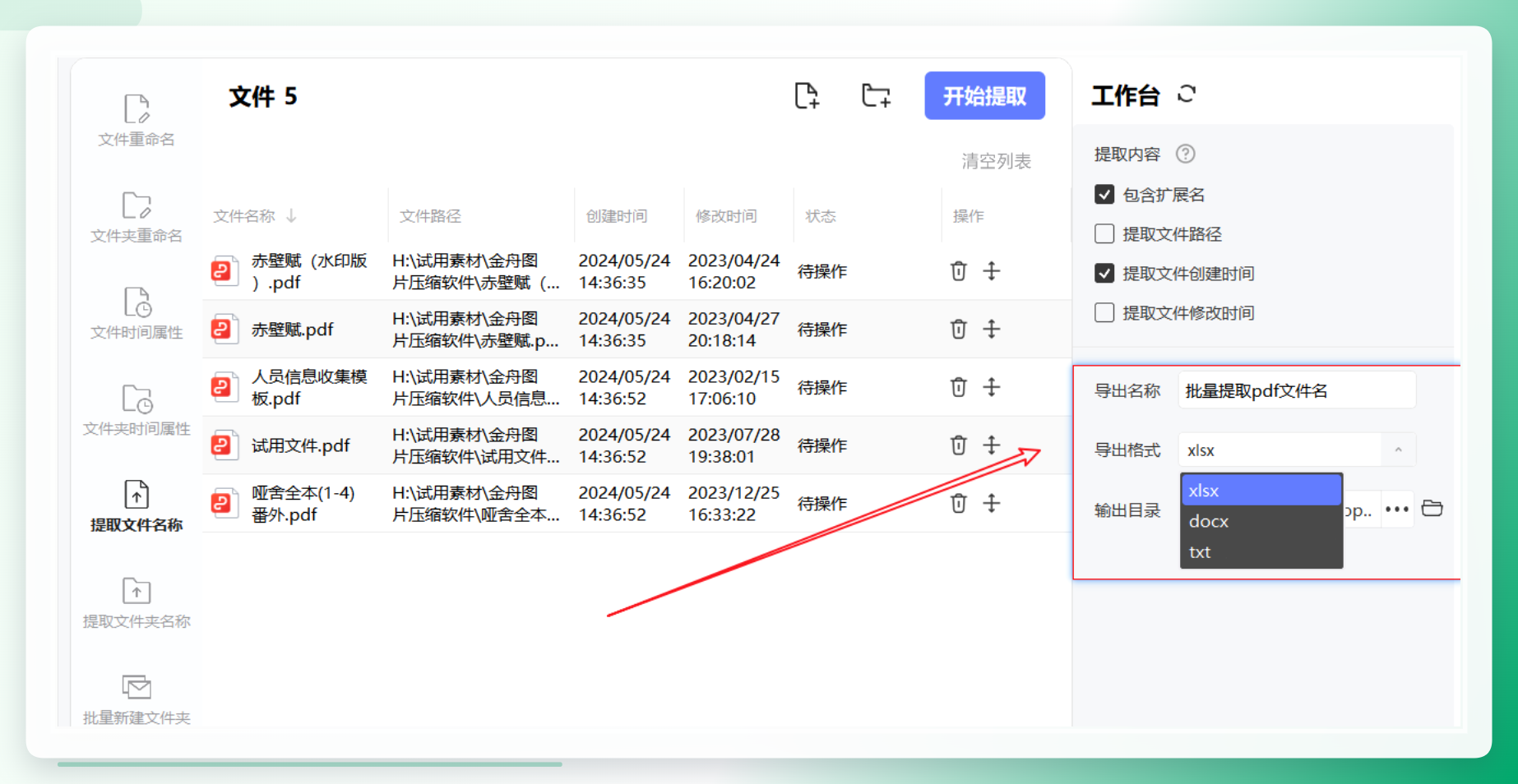
Task: Open the 批量新建文件夹 sidebar tool
Action: tap(137, 699)
